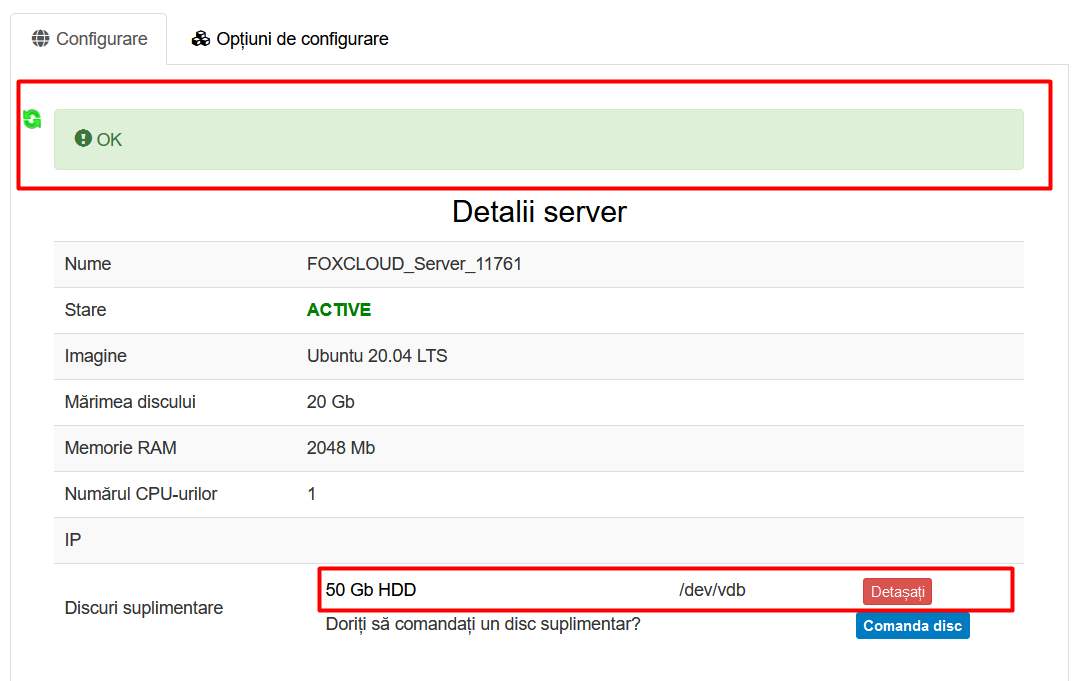Click the Numărul CPU-urilor row label
Viewport: 1079px width, 681px height.
[x=140, y=494]
